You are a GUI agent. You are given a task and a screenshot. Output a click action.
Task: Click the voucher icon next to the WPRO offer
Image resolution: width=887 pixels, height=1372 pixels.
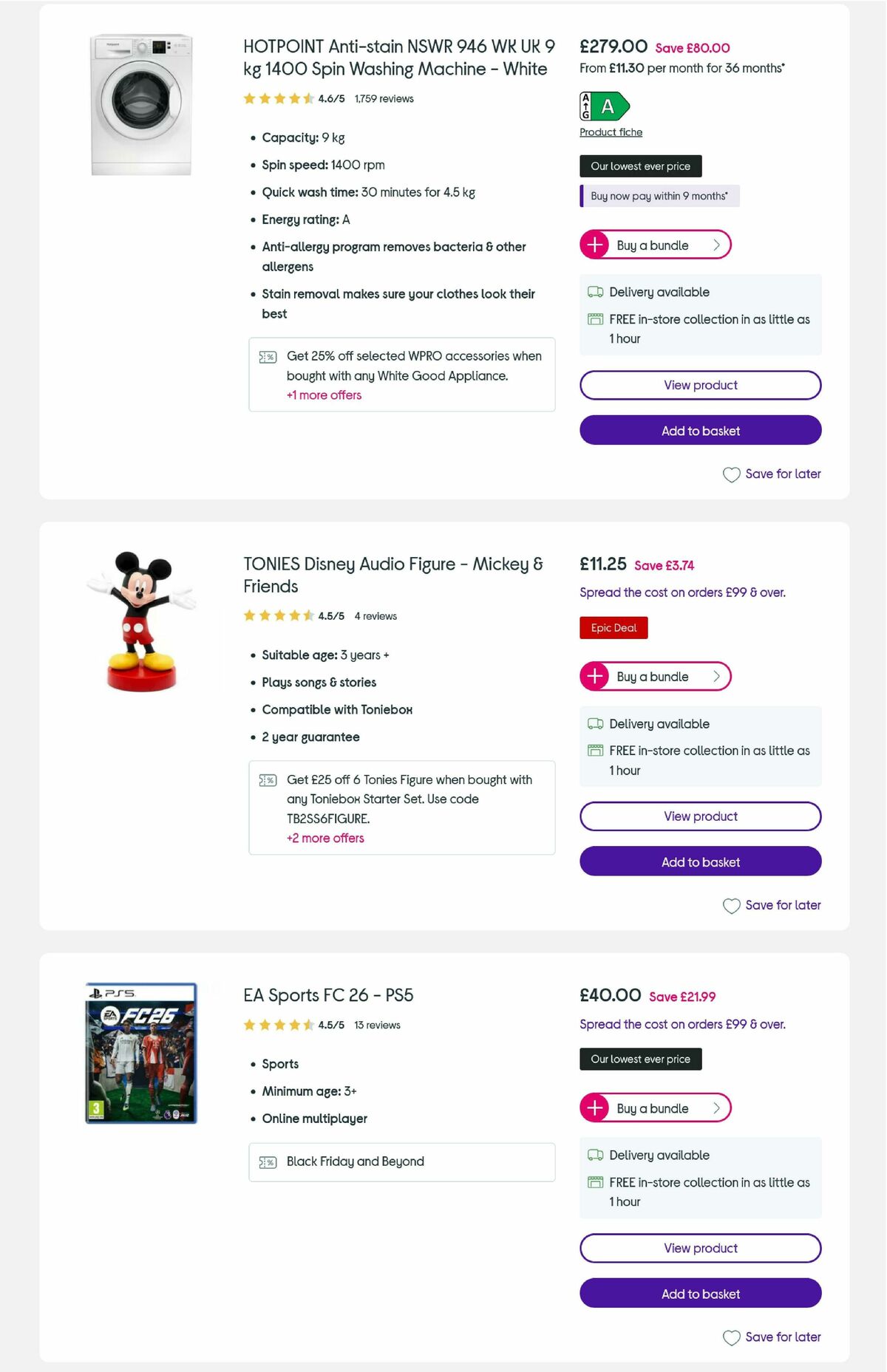(x=268, y=356)
